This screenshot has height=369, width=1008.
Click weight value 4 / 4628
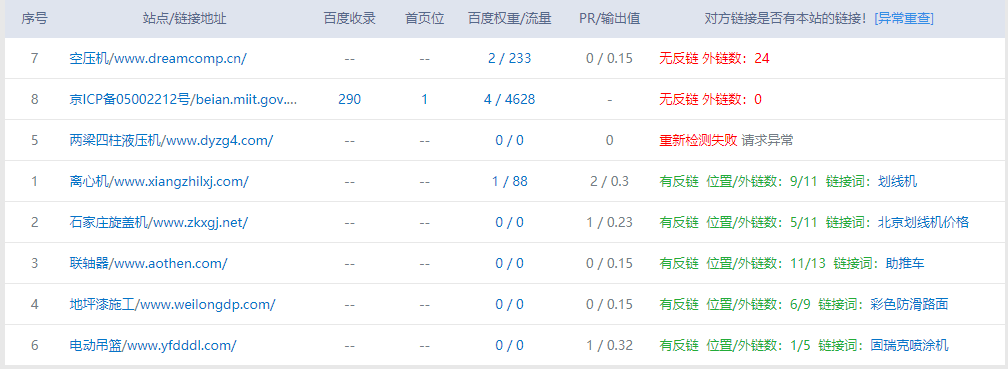(x=509, y=100)
